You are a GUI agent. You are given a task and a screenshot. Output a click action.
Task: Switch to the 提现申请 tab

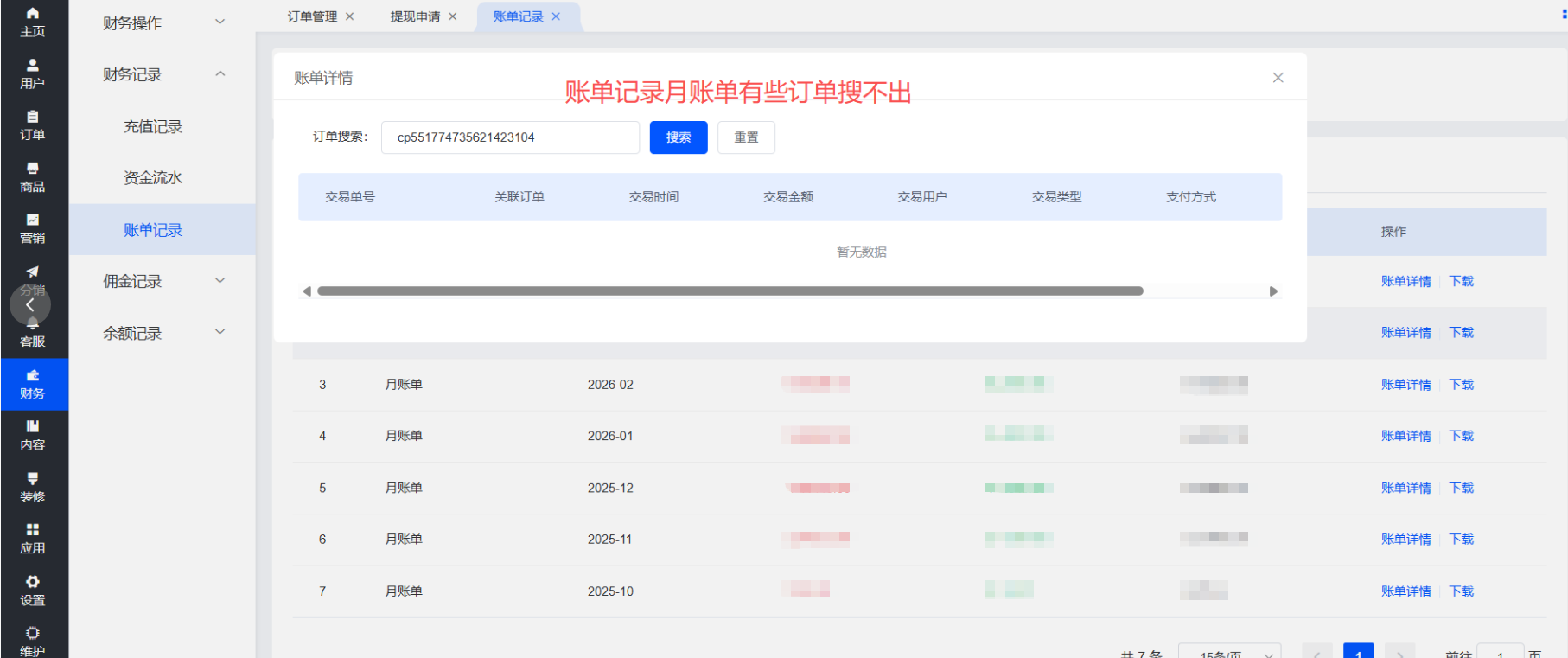(x=415, y=16)
